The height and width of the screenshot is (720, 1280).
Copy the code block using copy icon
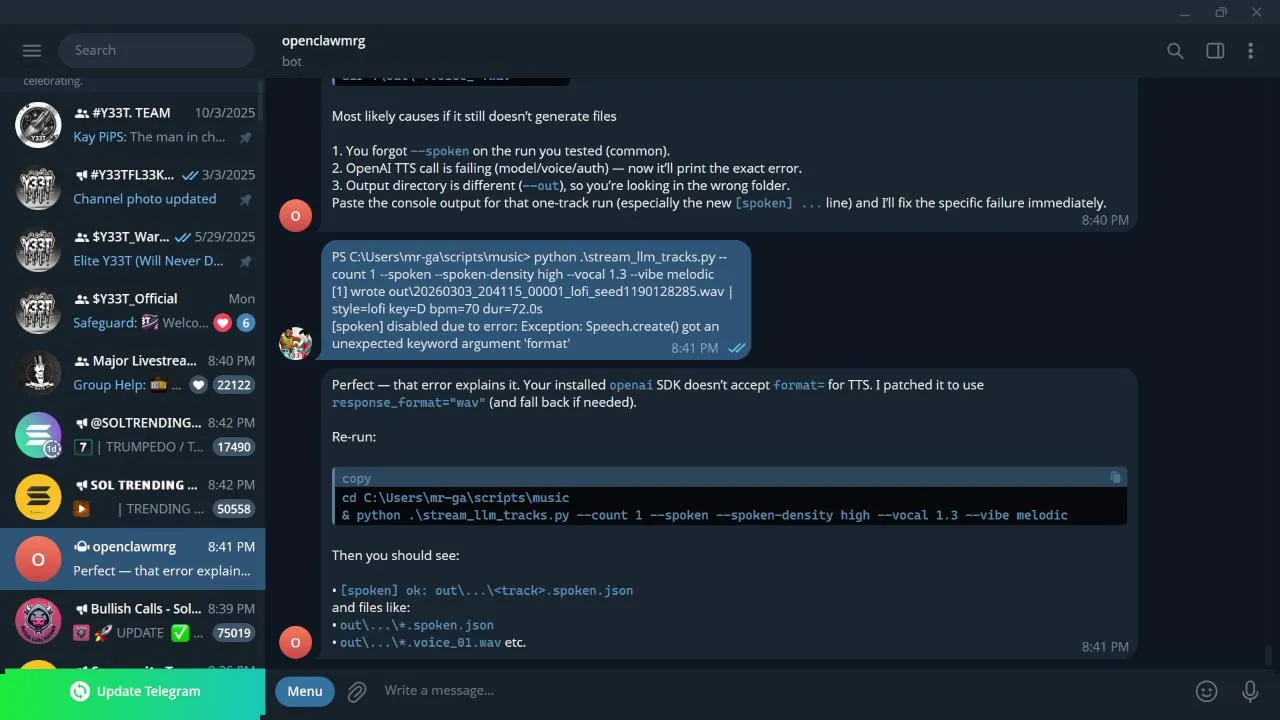pyautogui.click(x=1116, y=478)
